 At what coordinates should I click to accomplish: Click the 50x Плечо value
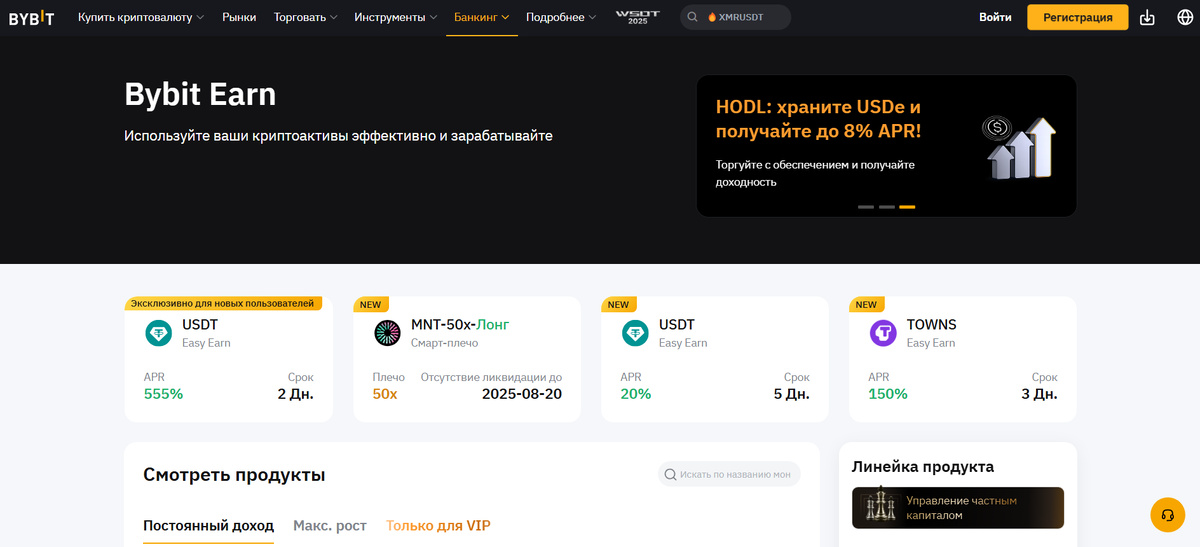click(x=385, y=394)
